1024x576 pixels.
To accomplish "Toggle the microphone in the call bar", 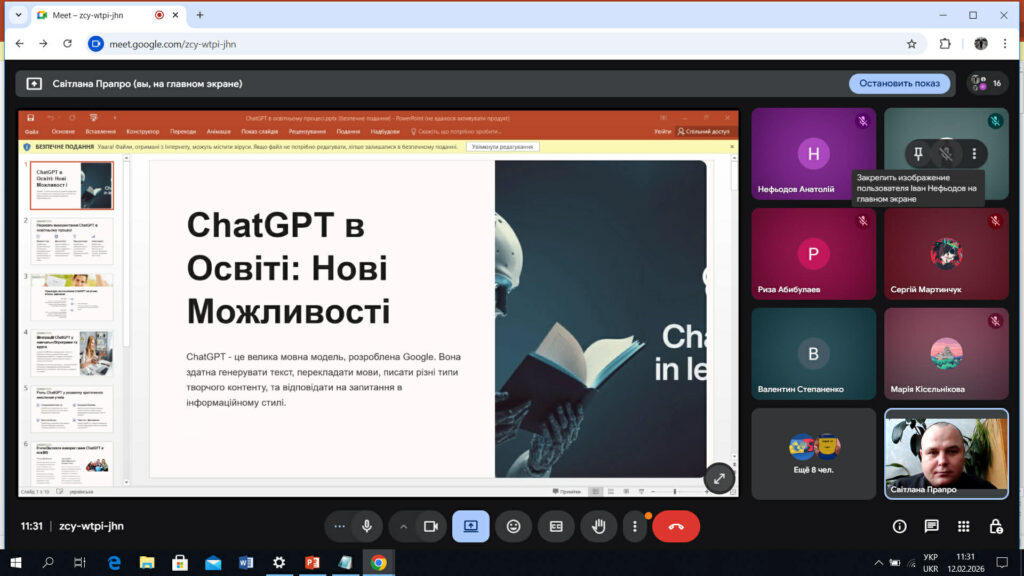I will (x=367, y=526).
